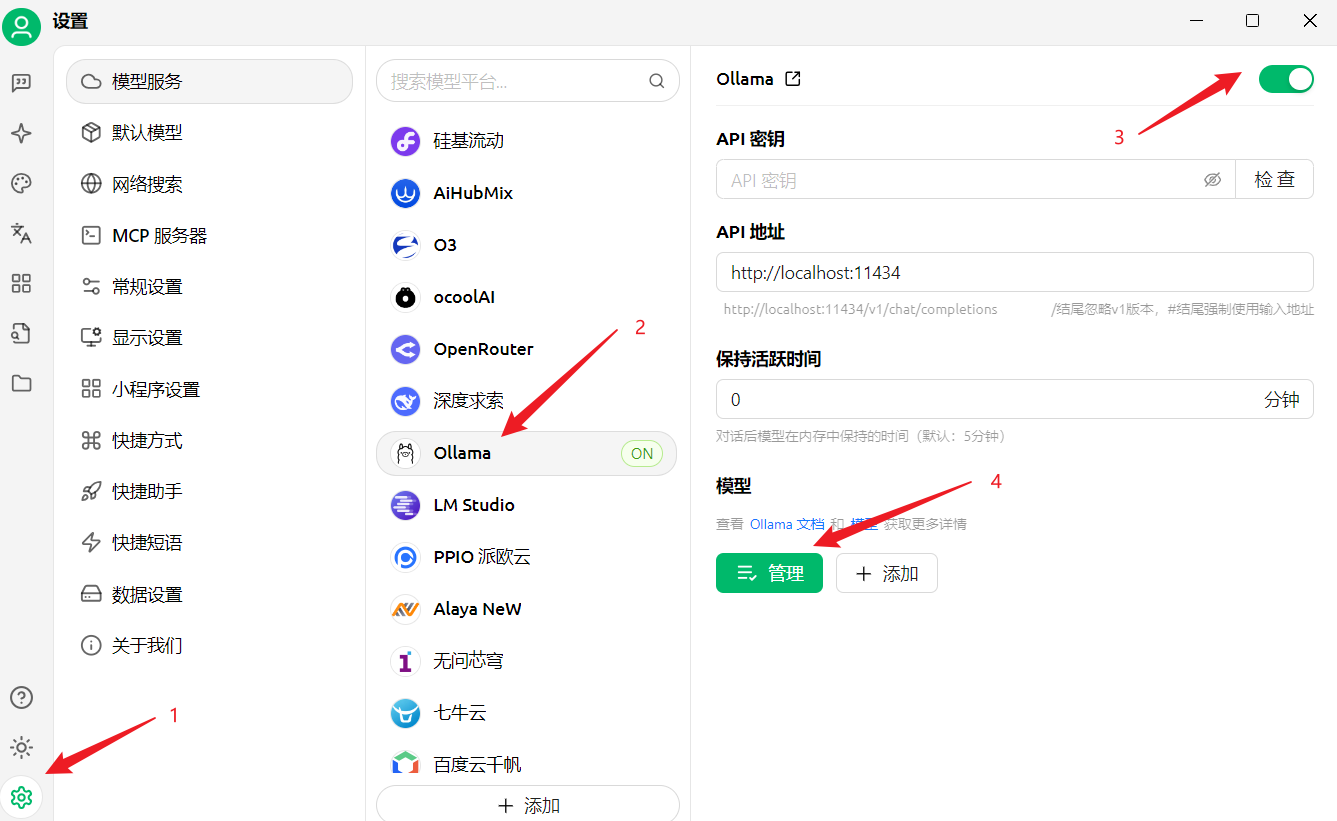Open the mini apps grid sidebar icon

[x=21, y=283]
